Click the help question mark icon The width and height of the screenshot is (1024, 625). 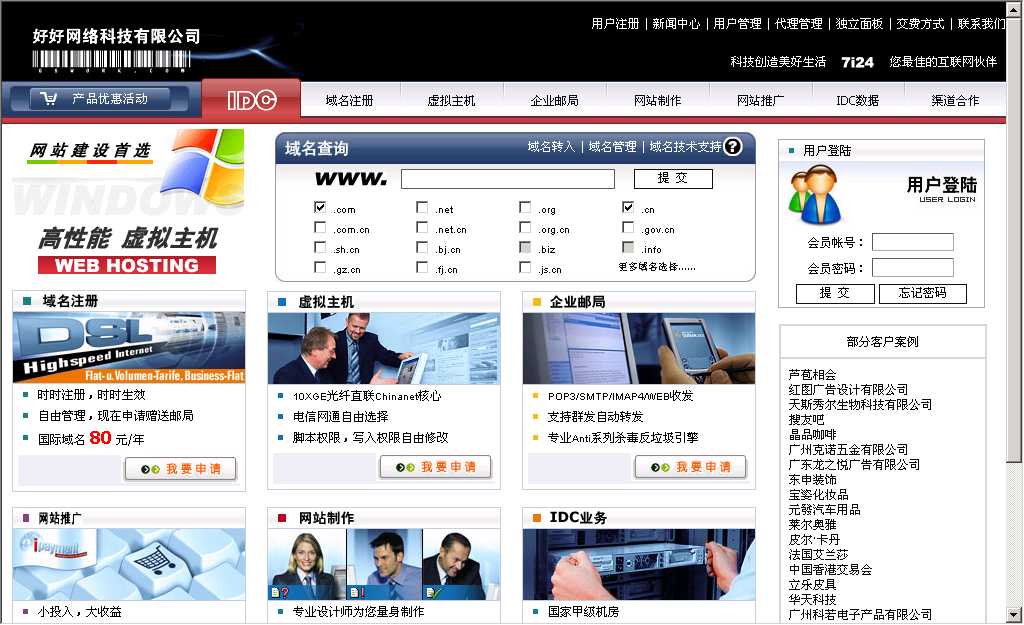pyautogui.click(x=733, y=147)
